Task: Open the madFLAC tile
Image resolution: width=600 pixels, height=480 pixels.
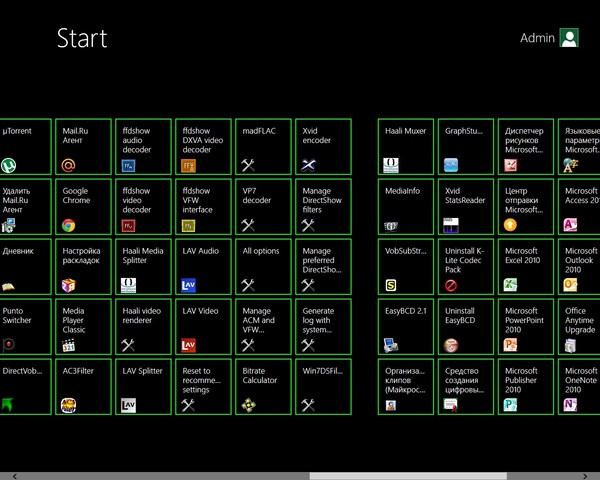Action: (264, 147)
